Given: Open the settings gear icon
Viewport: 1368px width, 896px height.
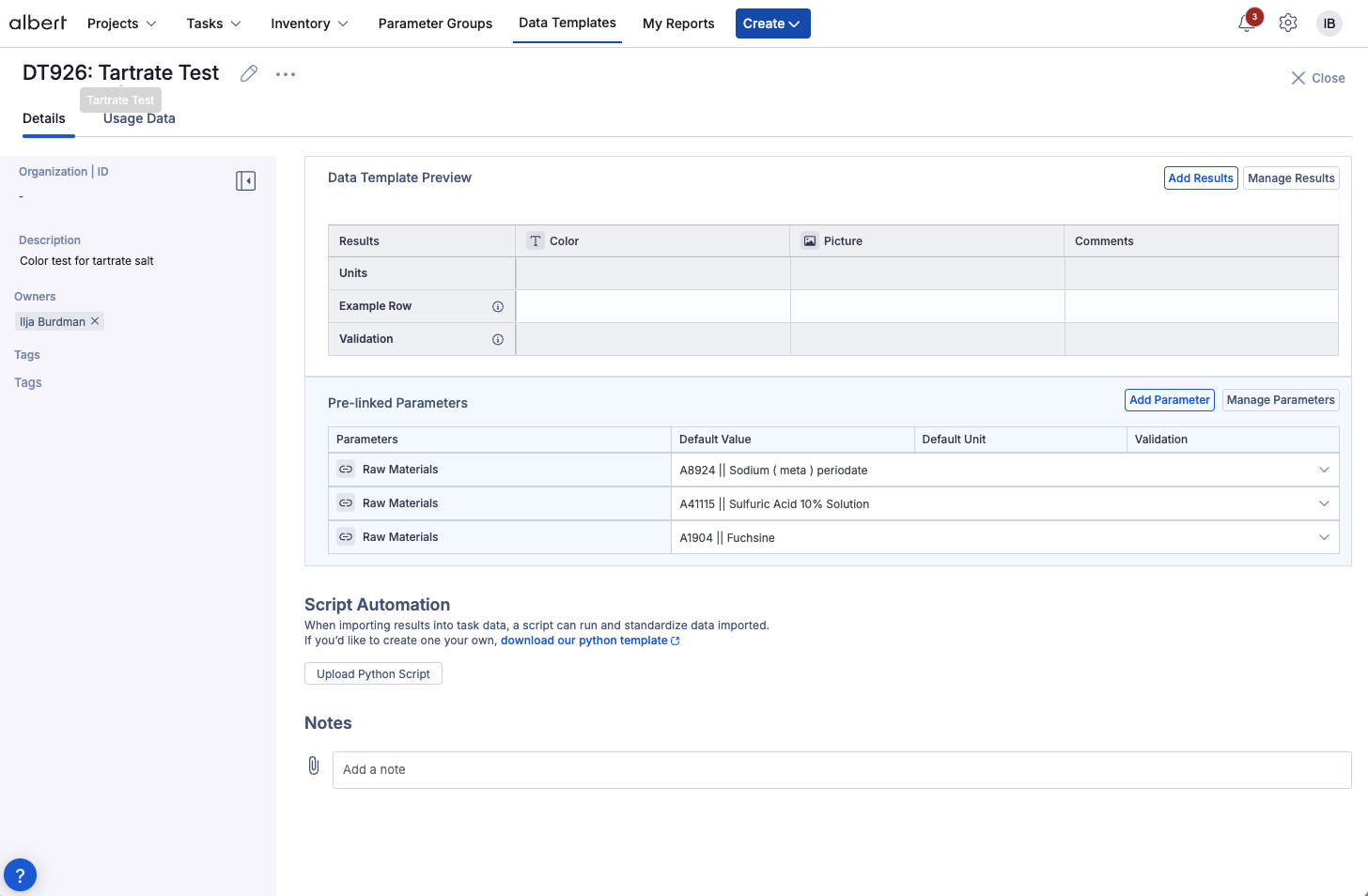Looking at the screenshot, I should (1288, 23).
